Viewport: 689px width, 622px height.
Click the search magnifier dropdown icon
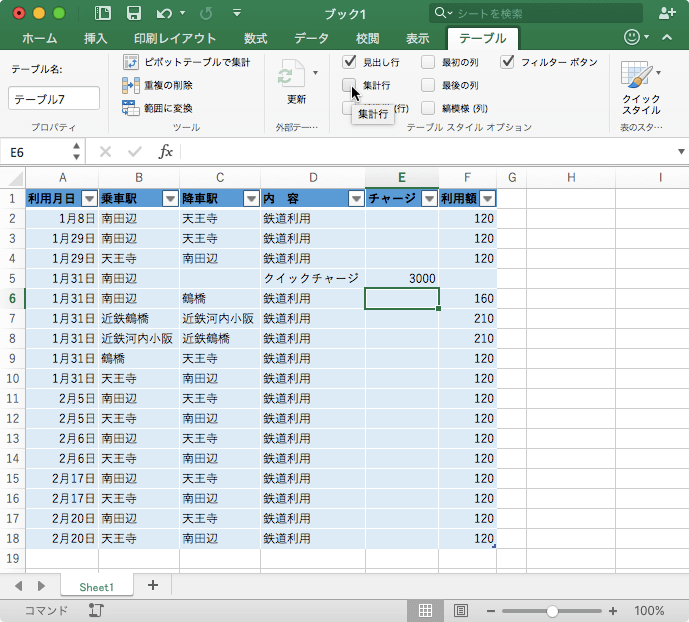click(x=443, y=13)
